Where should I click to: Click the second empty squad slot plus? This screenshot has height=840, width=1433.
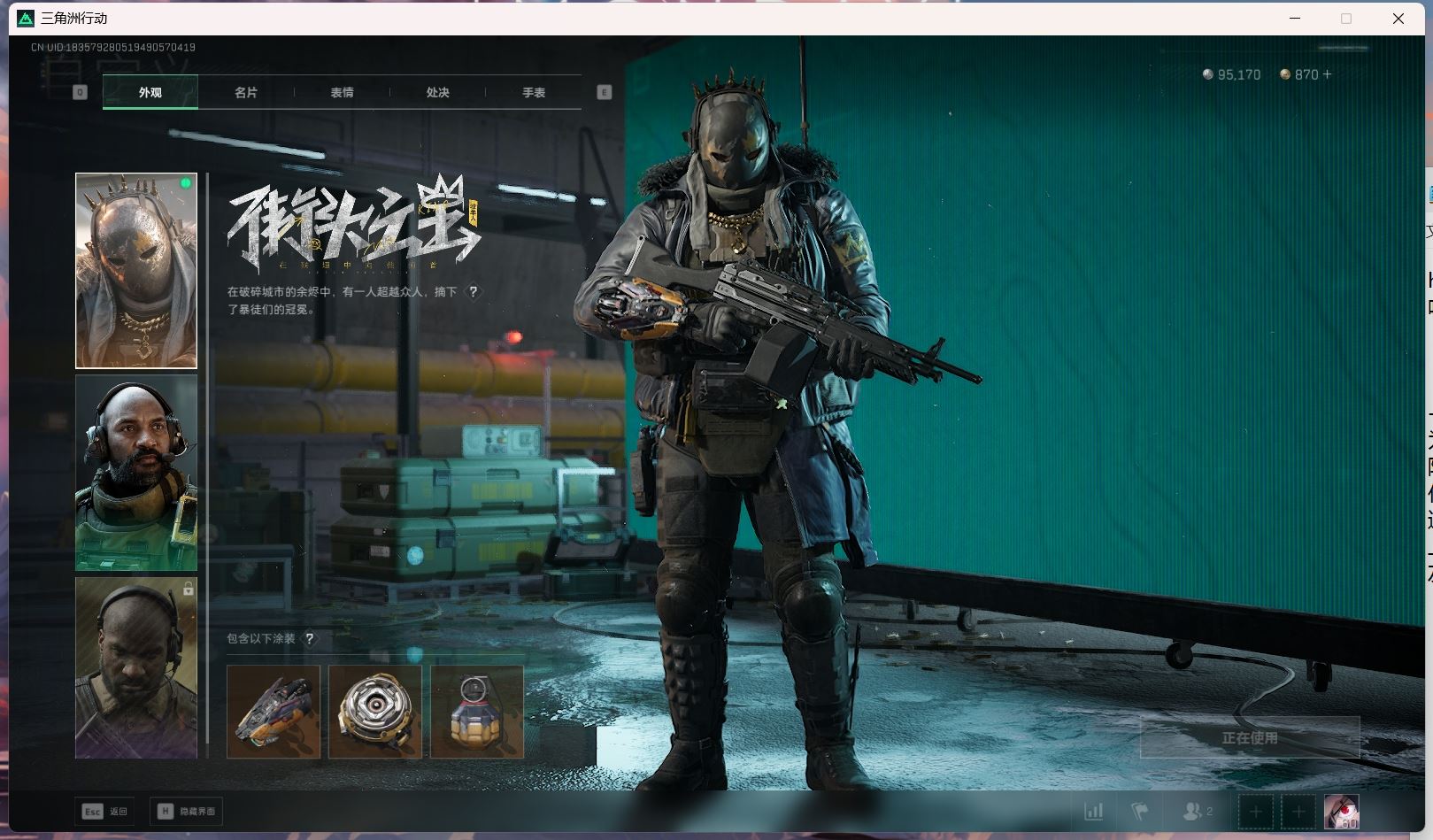click(x=1298, y=811)
